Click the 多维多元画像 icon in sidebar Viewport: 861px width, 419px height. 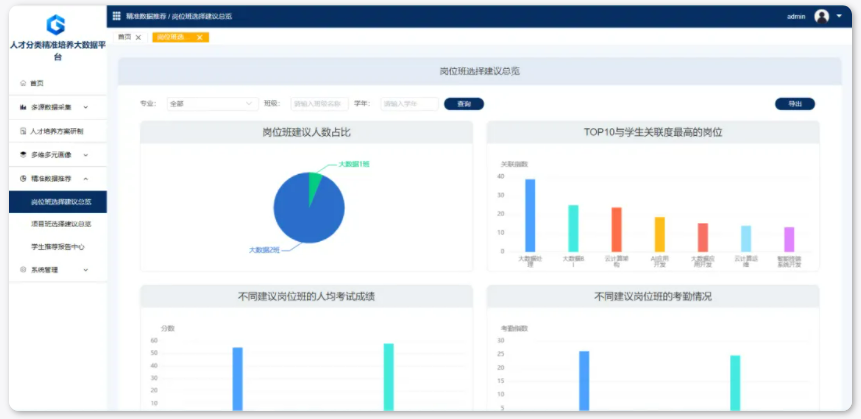[23, 155]
